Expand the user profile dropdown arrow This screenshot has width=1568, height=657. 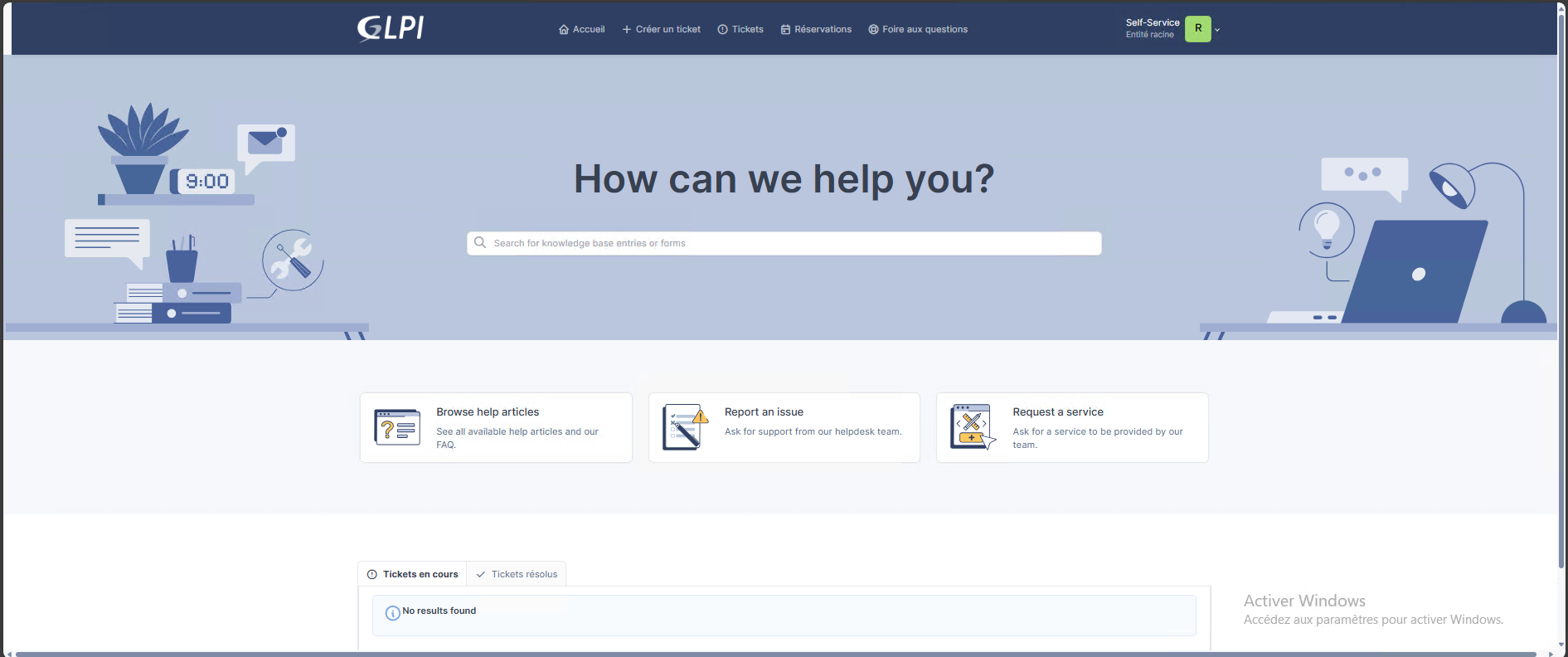[x=1217, y=30]
